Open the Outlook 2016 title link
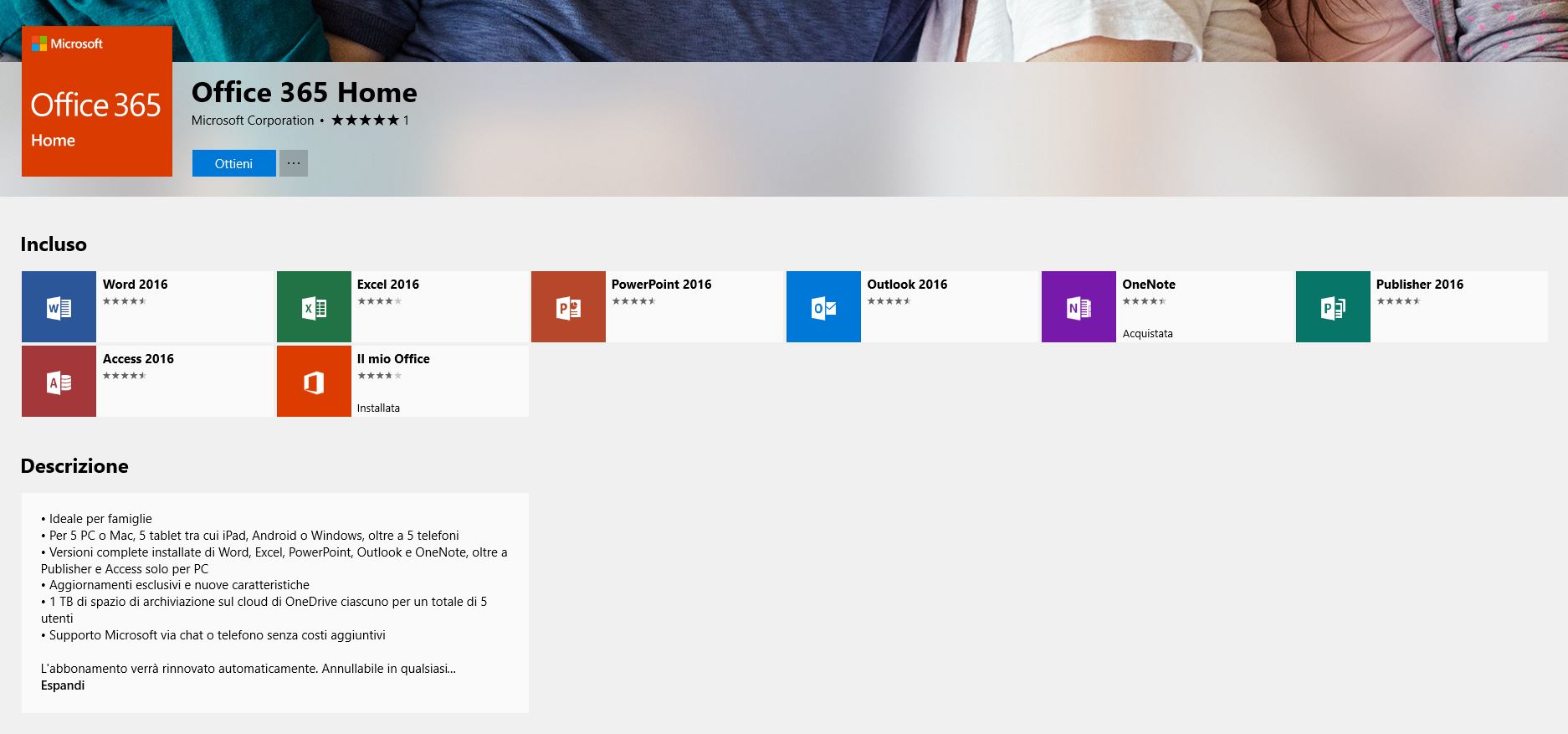Image resolution: width=1568 pixels, height=734 pixels. (x=907, y=285)
